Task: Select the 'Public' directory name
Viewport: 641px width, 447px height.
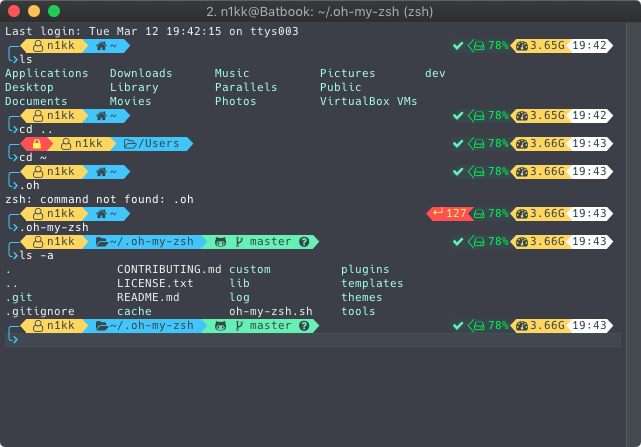Action: pyautogui.click(x=341, y=88)
